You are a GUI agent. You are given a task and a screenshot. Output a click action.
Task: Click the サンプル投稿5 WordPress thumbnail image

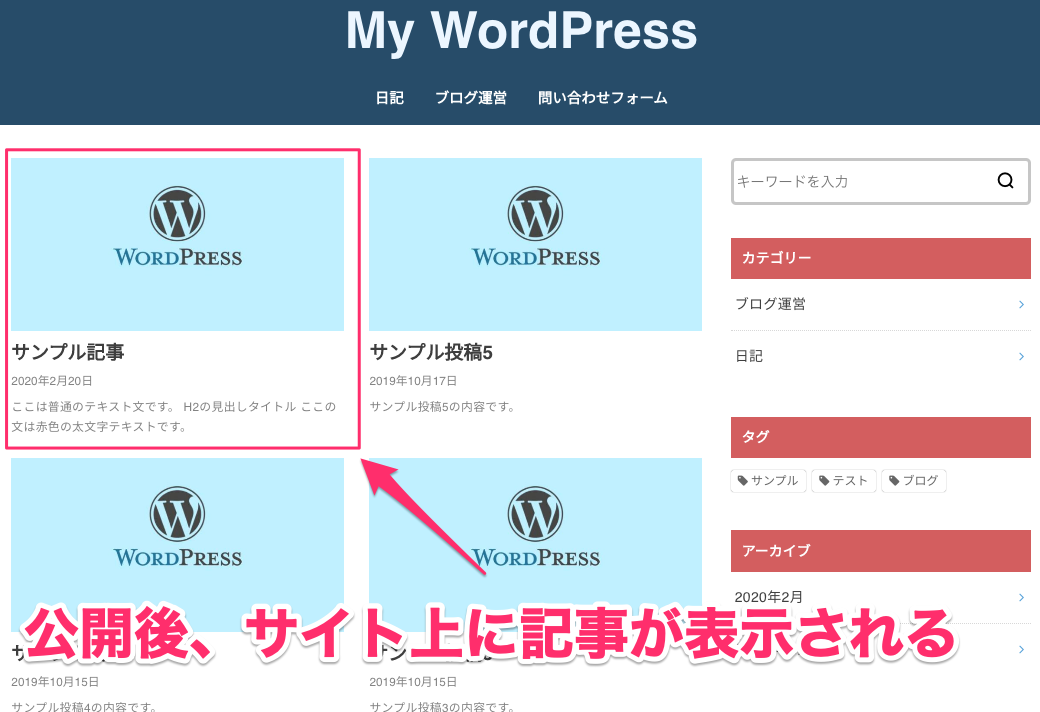pos(535,244)
